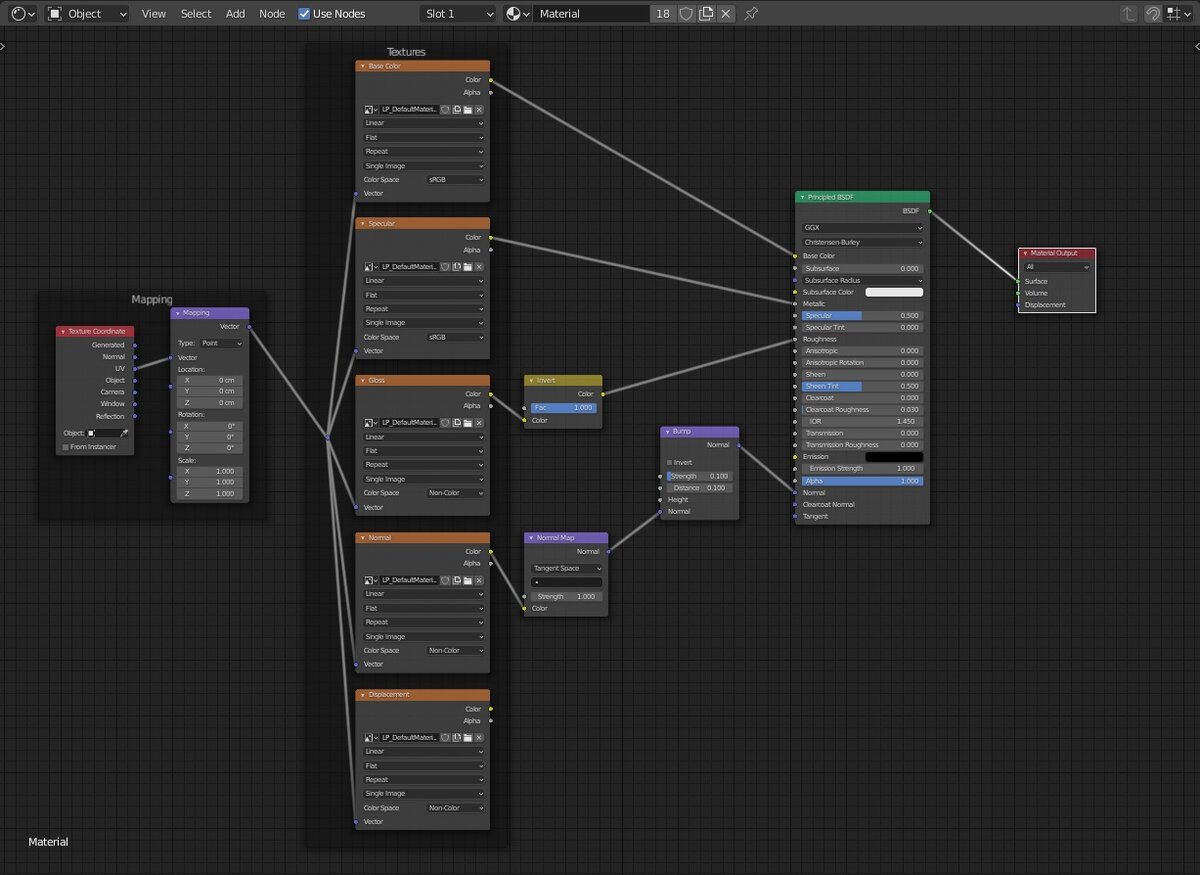Duplicate the material with new-copy icon
Image resolution: width=1200 pixels, height=875 pixels.
[x=706, y=14]
